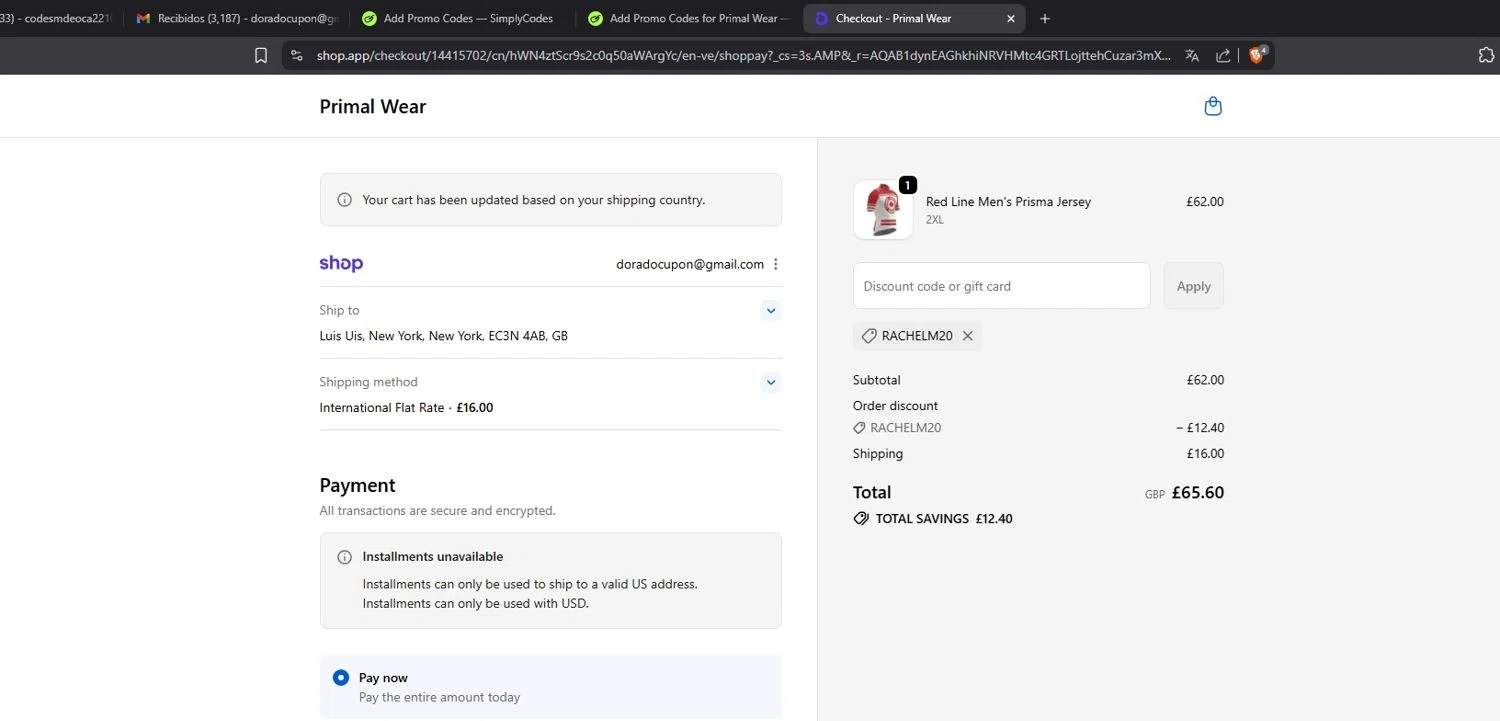Switch to the Gmail Recibidos tab
This screenshot has height=721, width=1500.
tap(236, 18)
